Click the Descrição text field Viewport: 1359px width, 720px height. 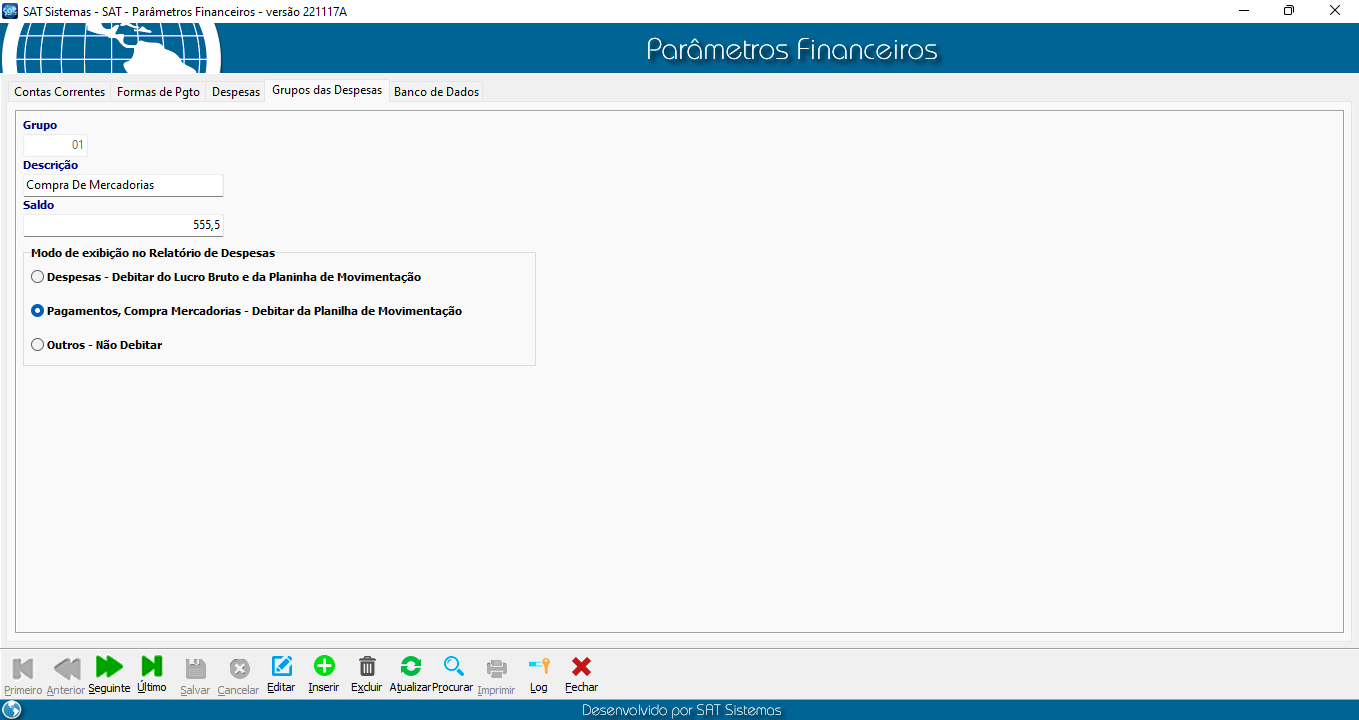point(123,185)
